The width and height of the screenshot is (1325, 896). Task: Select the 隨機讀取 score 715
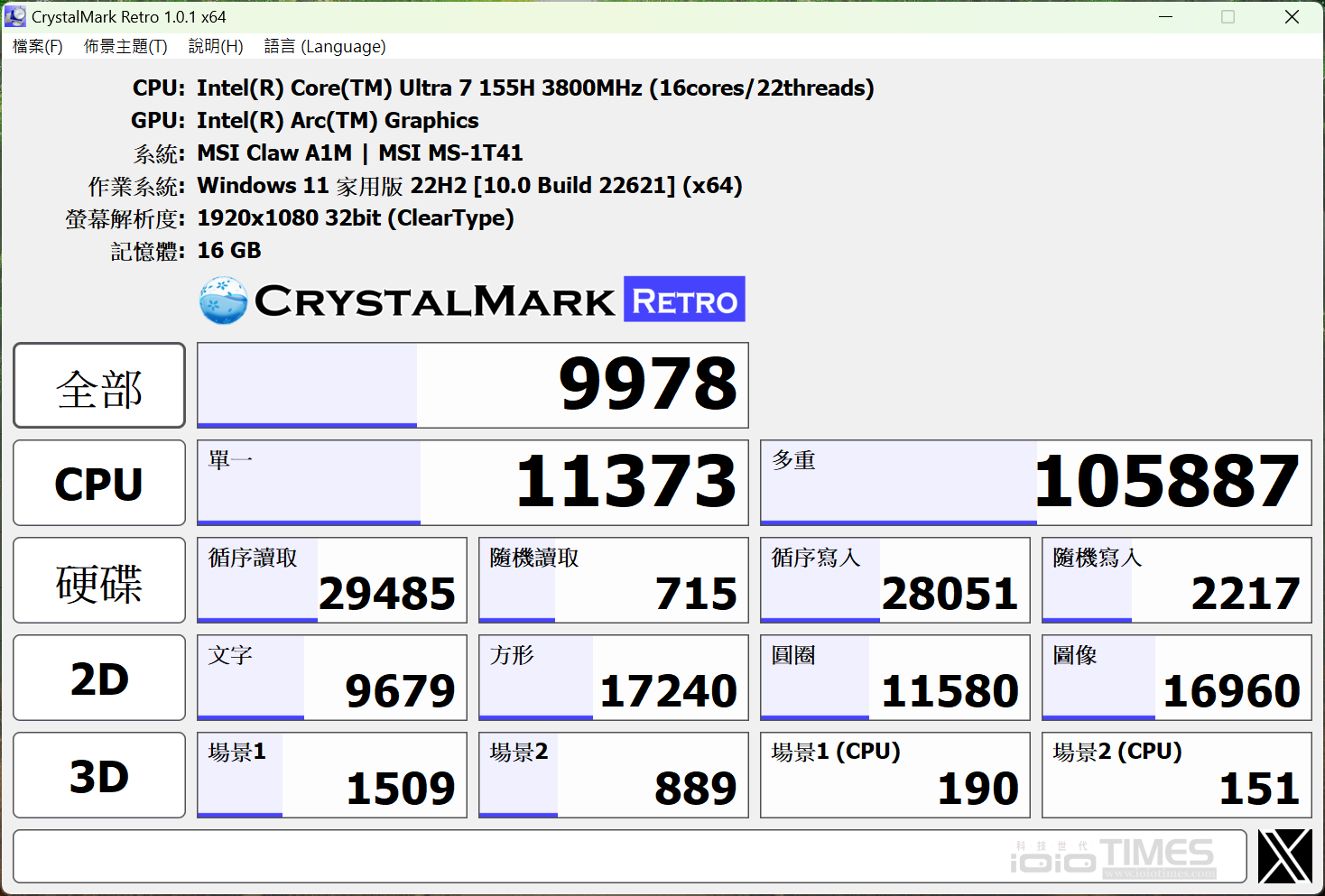(x=614, y=580)
